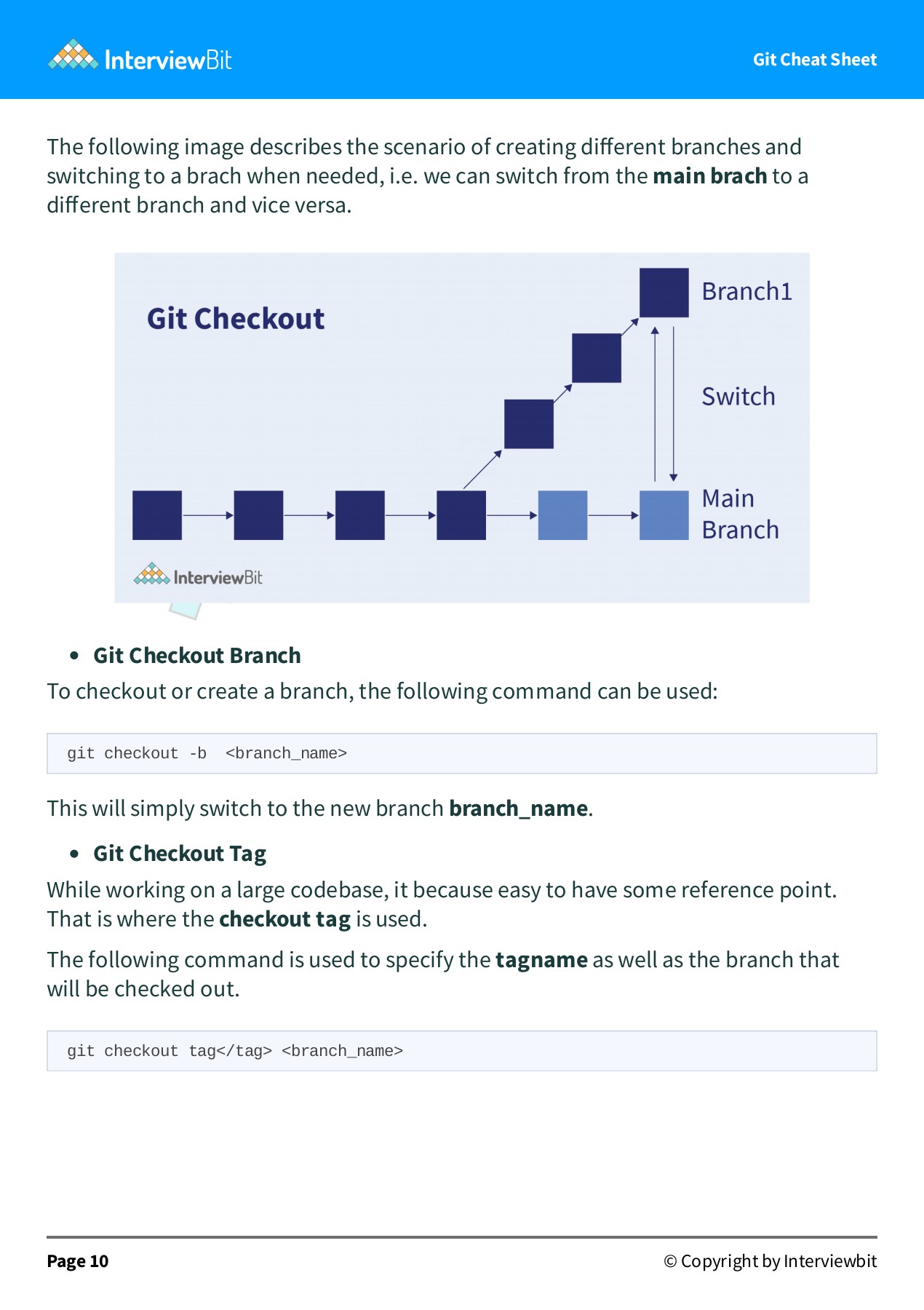
Task: Click the Git Checkout diagram title
Action: [236, 319]
